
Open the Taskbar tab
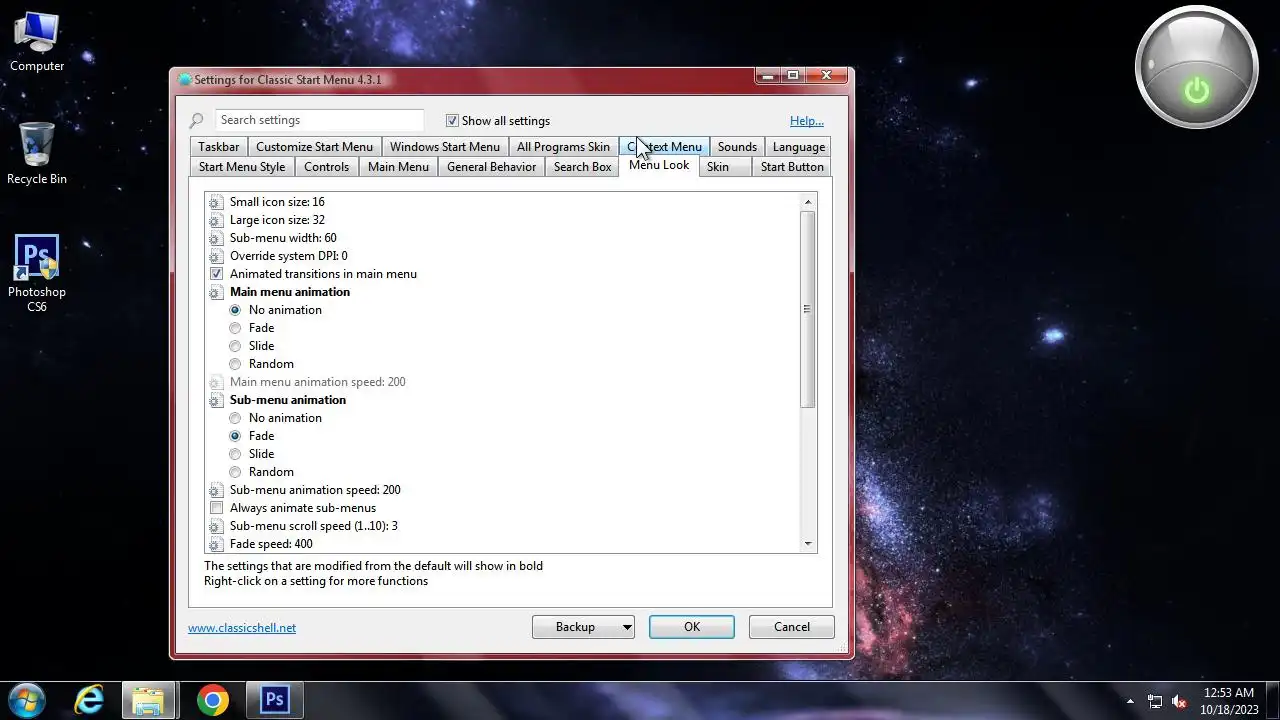point(218,147)
